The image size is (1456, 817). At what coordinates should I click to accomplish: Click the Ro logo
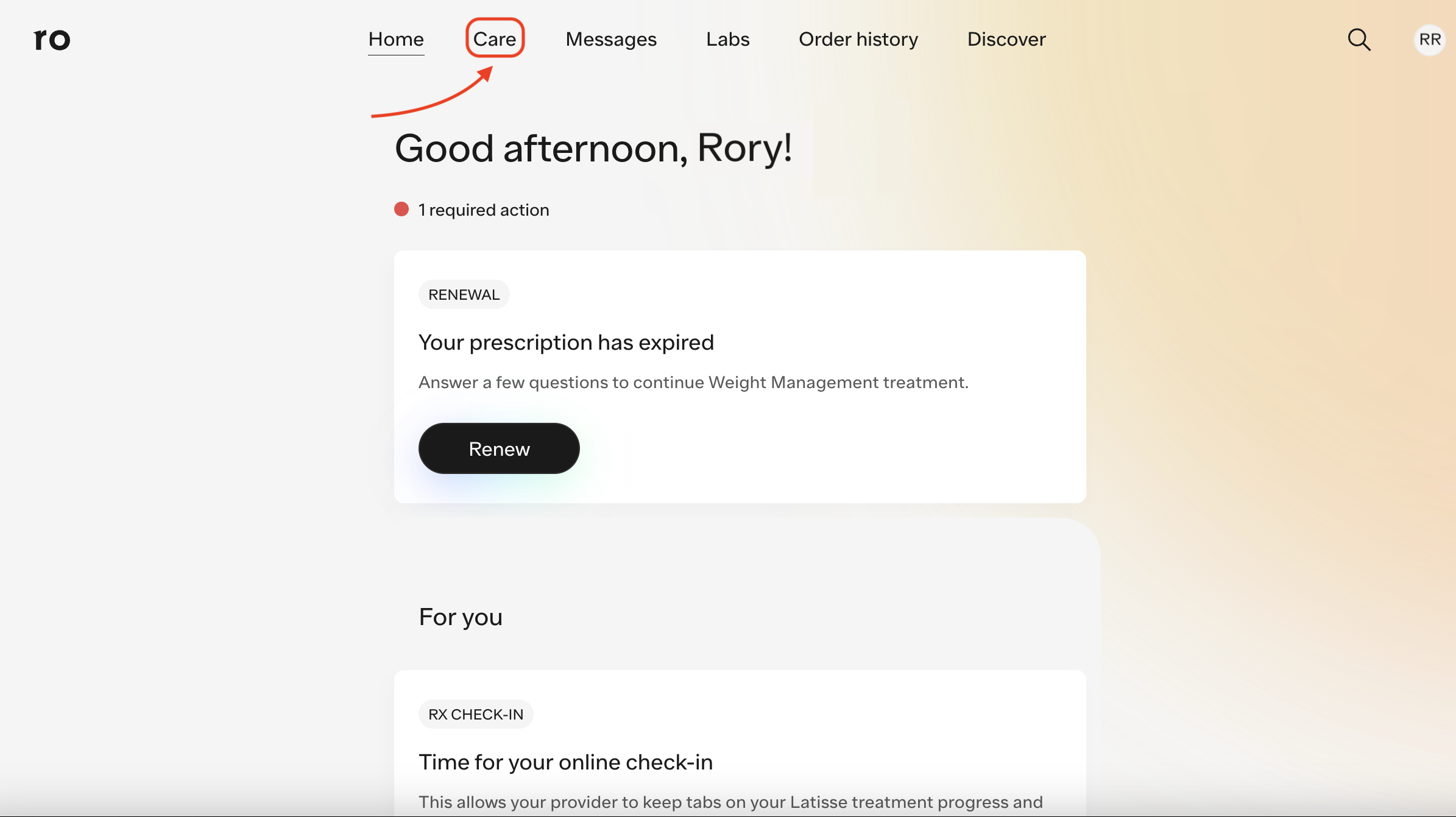click(51, 39)
